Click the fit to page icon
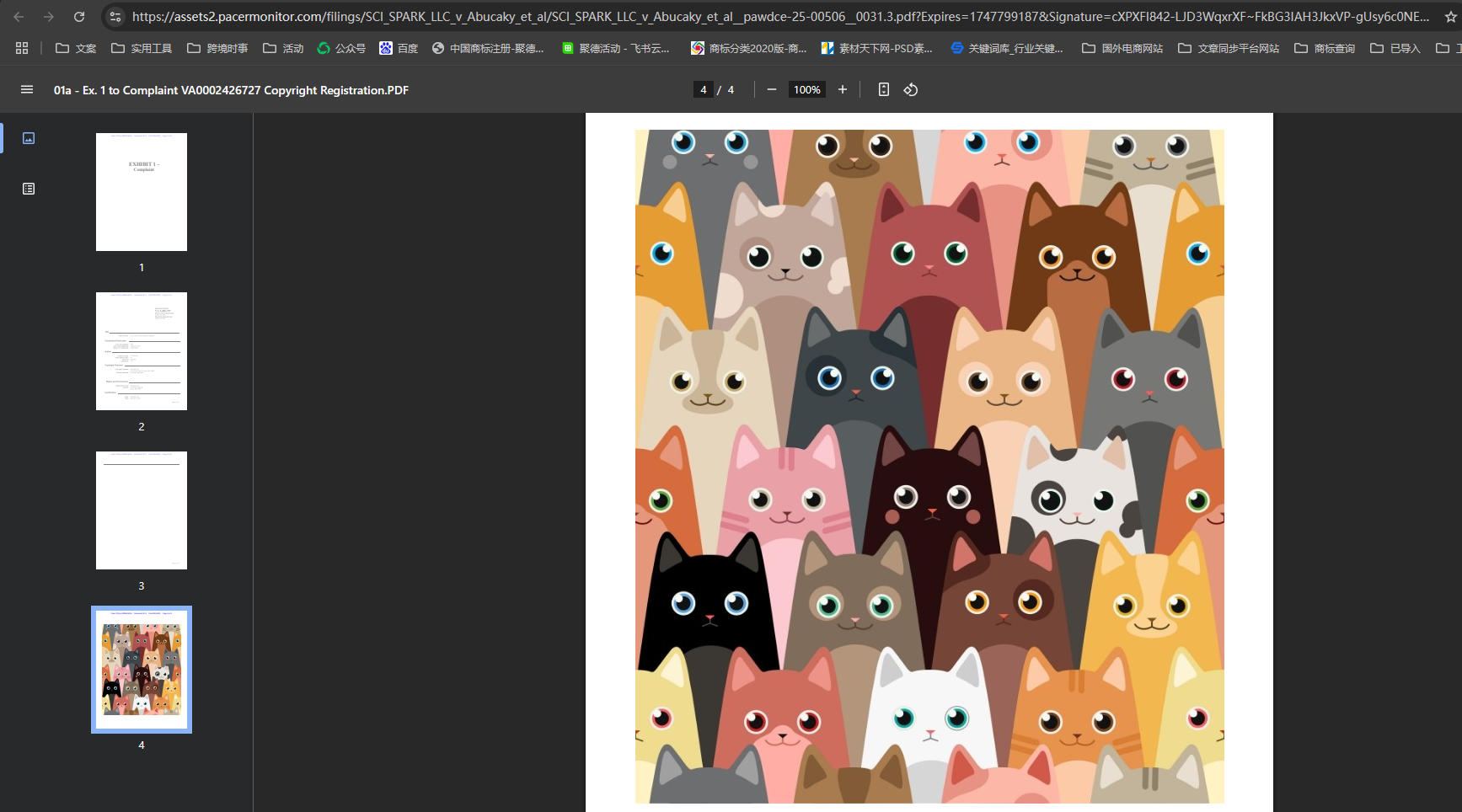 point(883,89)
